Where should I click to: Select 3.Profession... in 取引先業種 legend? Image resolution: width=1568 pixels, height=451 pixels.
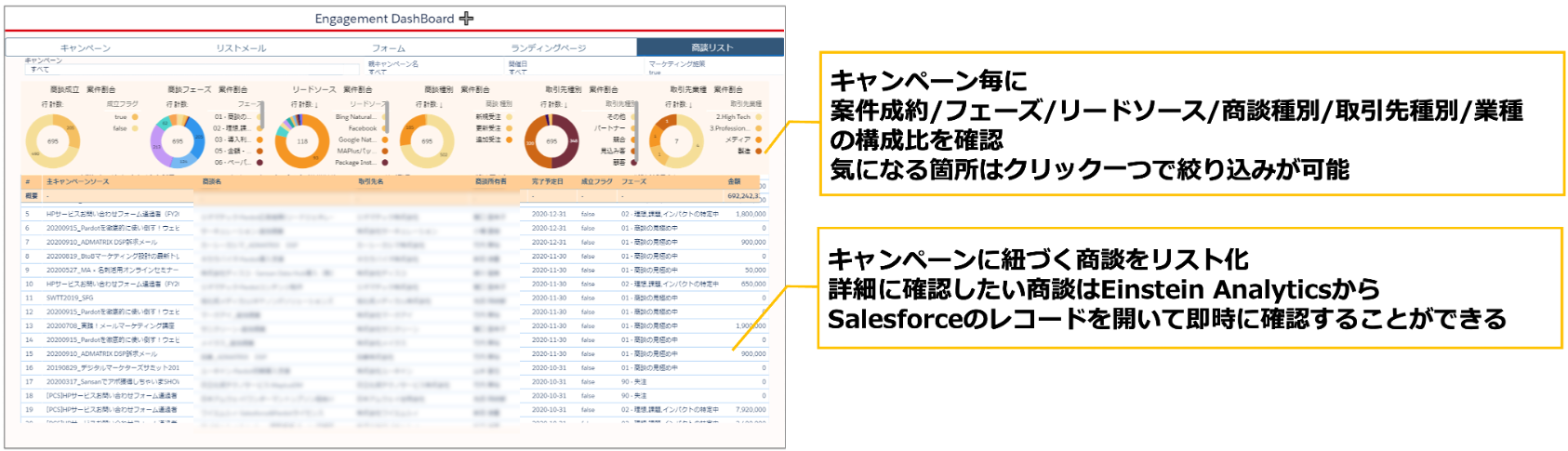pos(736,128)
